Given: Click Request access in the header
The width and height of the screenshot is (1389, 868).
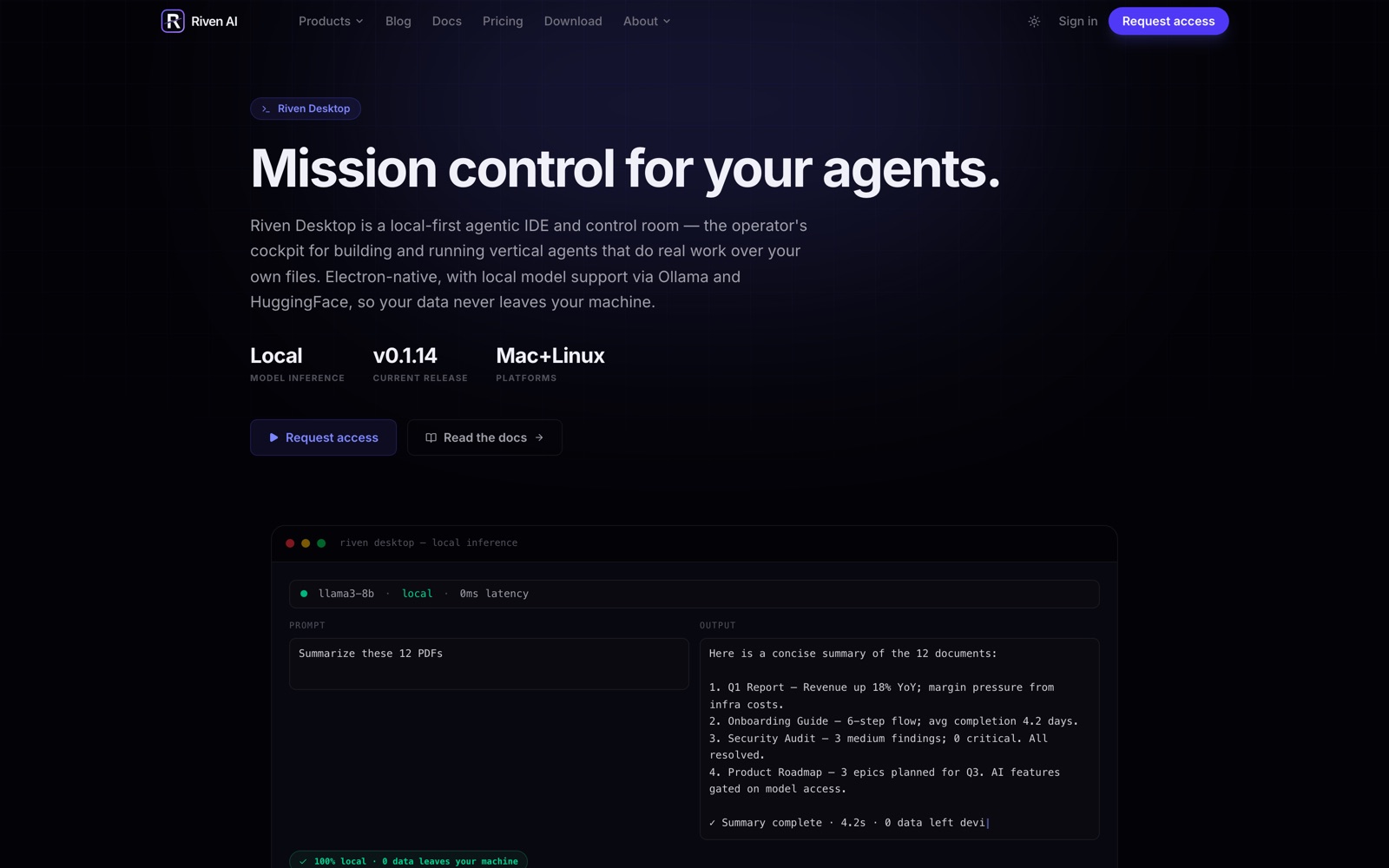Looking at the screenshot, I should tap(1168, 21).
